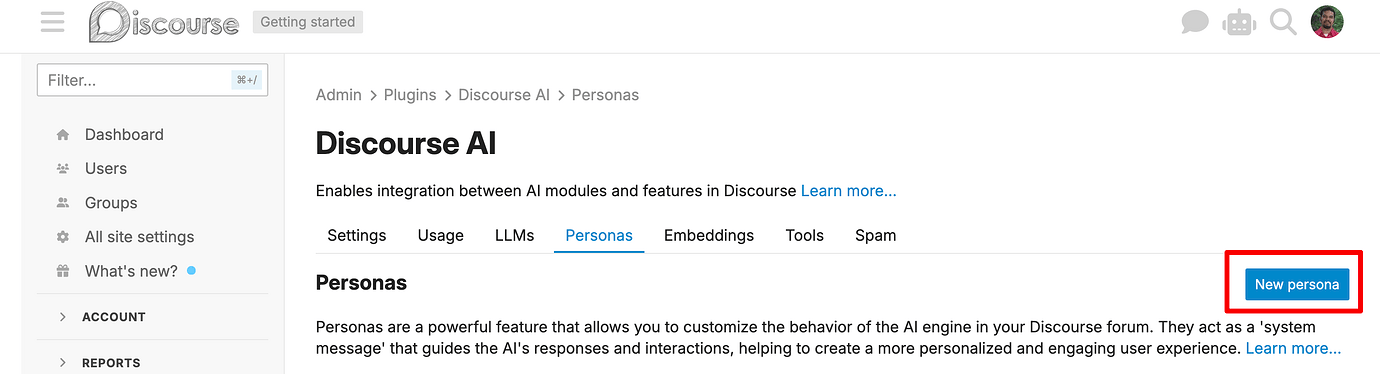Open search with magnifier icon
Viewport: 1380px width, 374px height.
click(x=1283, y=22)
